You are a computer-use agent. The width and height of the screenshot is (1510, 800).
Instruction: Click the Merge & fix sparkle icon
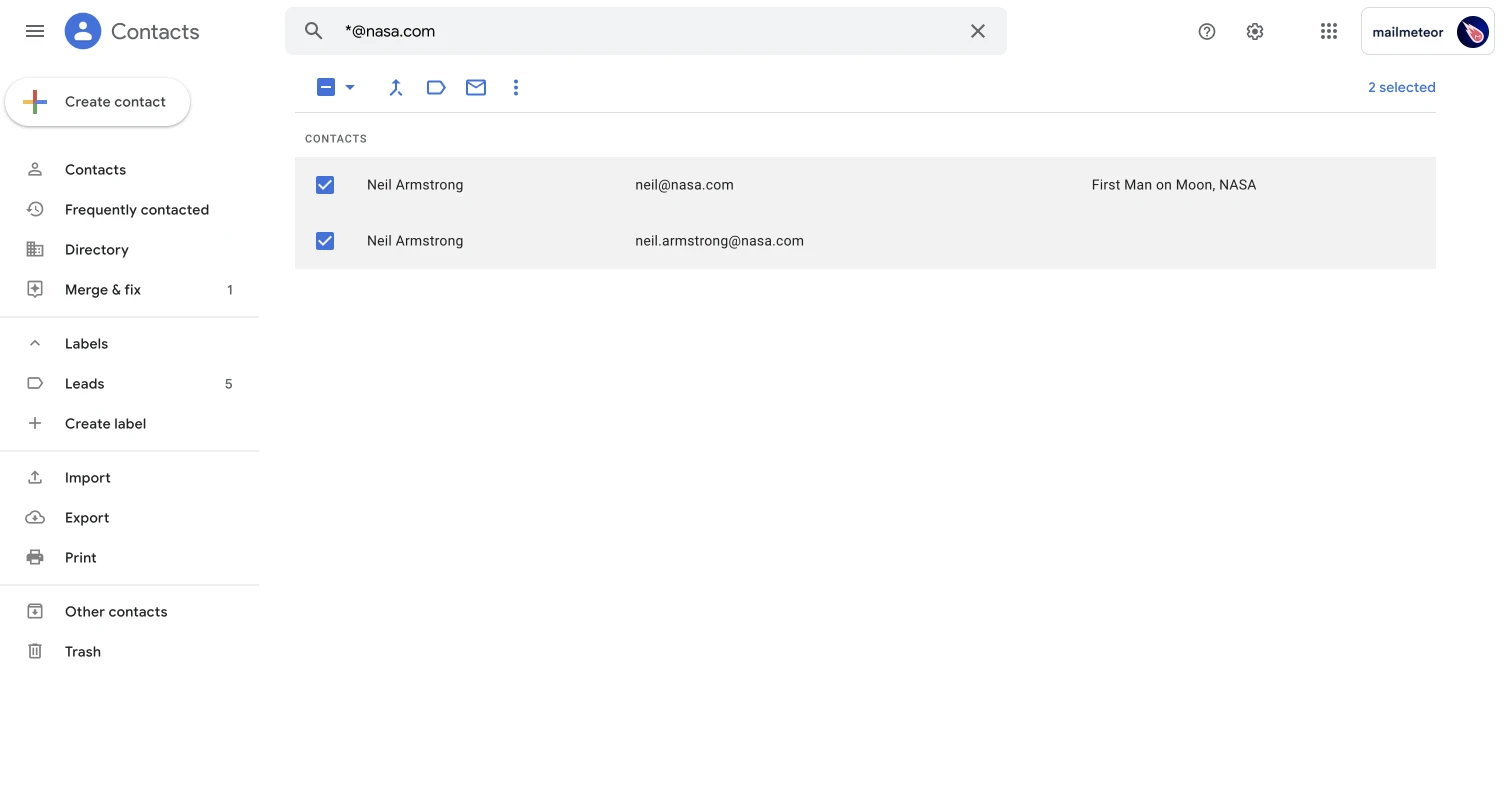click(35, 289)
